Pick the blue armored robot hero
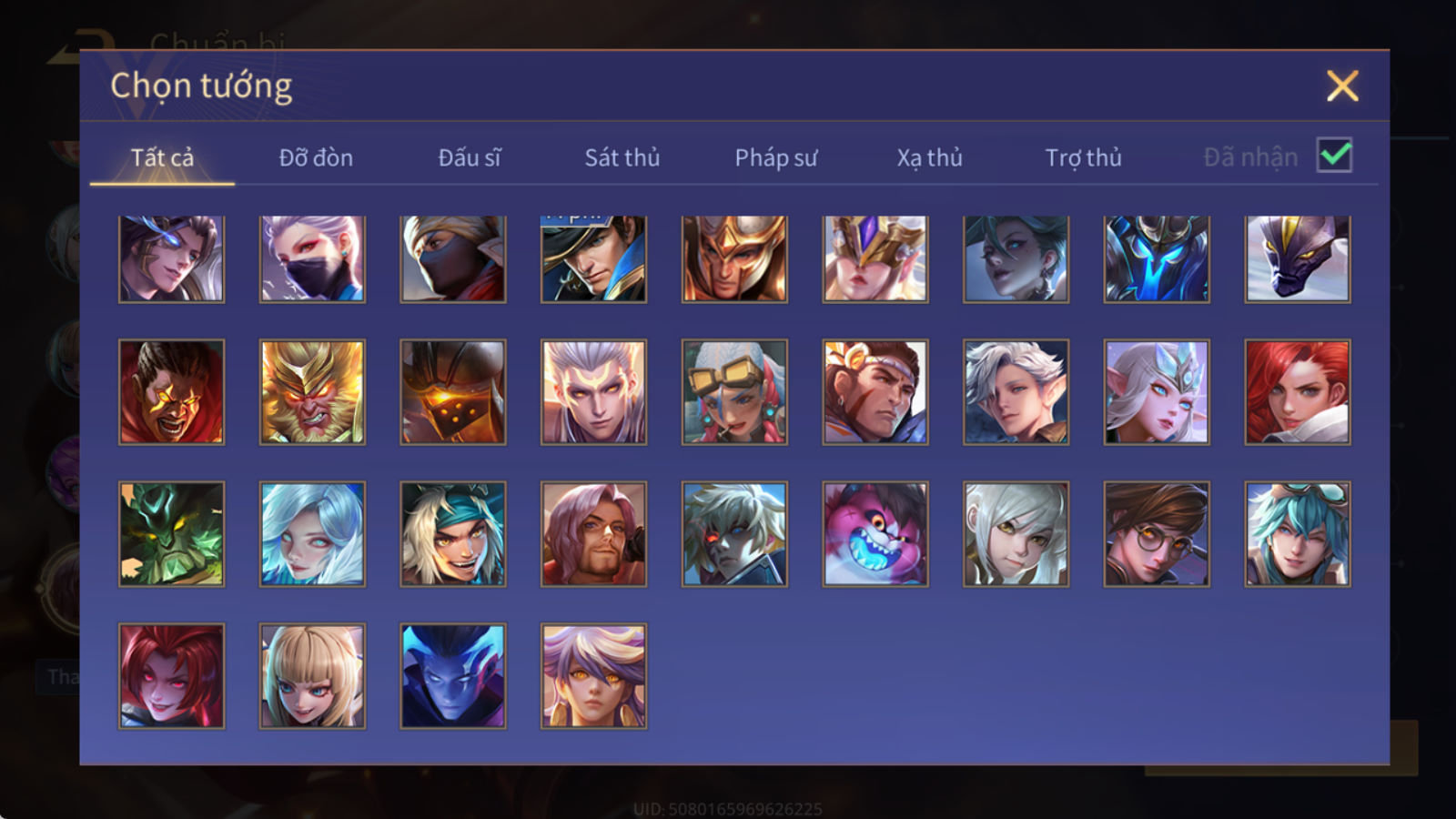Image resolution: width=1456 pixels, height=819 pixels. (x=1157, y=258)
